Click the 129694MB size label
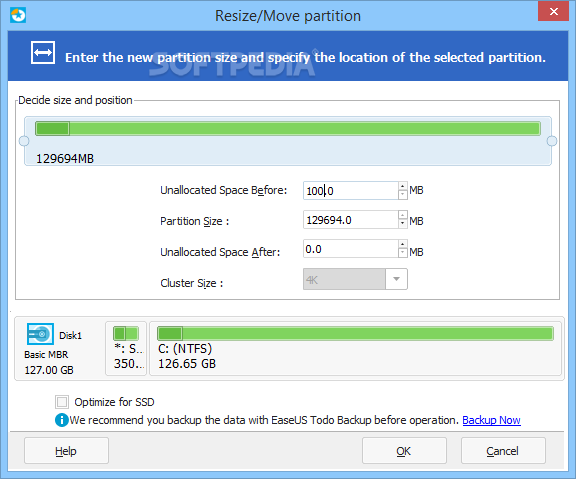Image resolution: width=576 pixels, height=479 pixels. (65, 159)
